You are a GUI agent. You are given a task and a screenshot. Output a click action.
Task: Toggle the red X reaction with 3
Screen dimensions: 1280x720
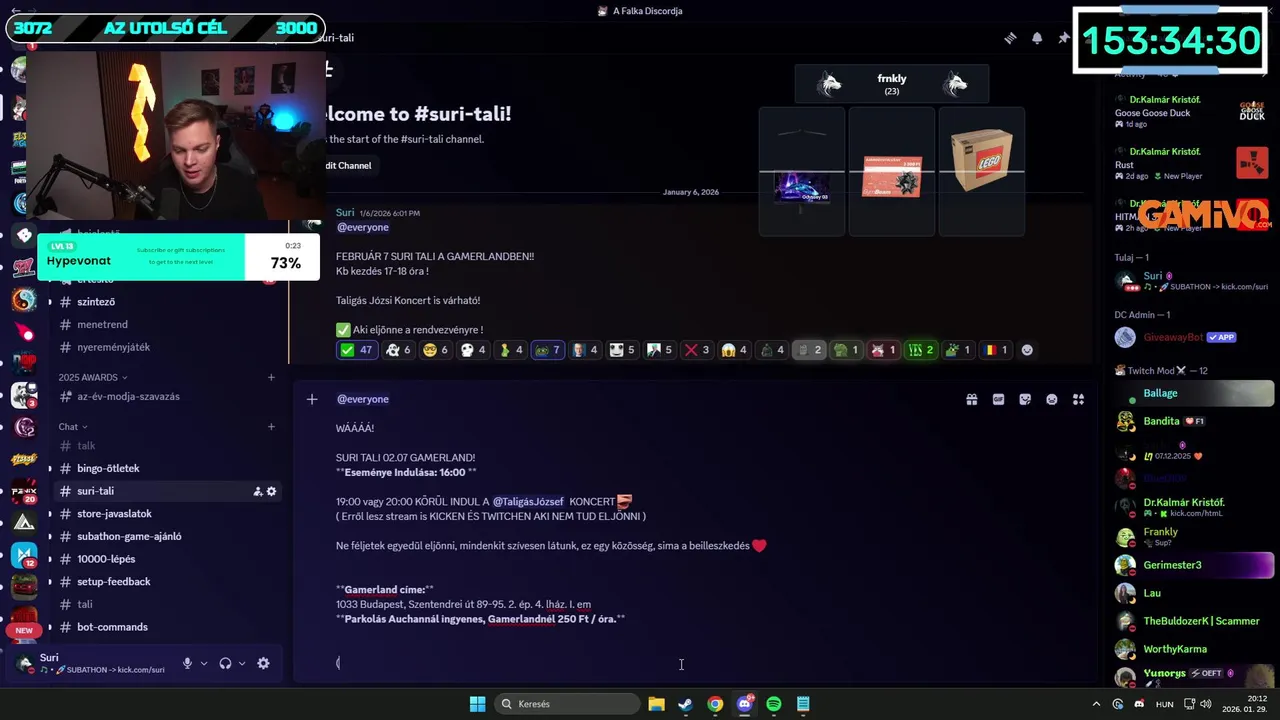pos(697,350)
